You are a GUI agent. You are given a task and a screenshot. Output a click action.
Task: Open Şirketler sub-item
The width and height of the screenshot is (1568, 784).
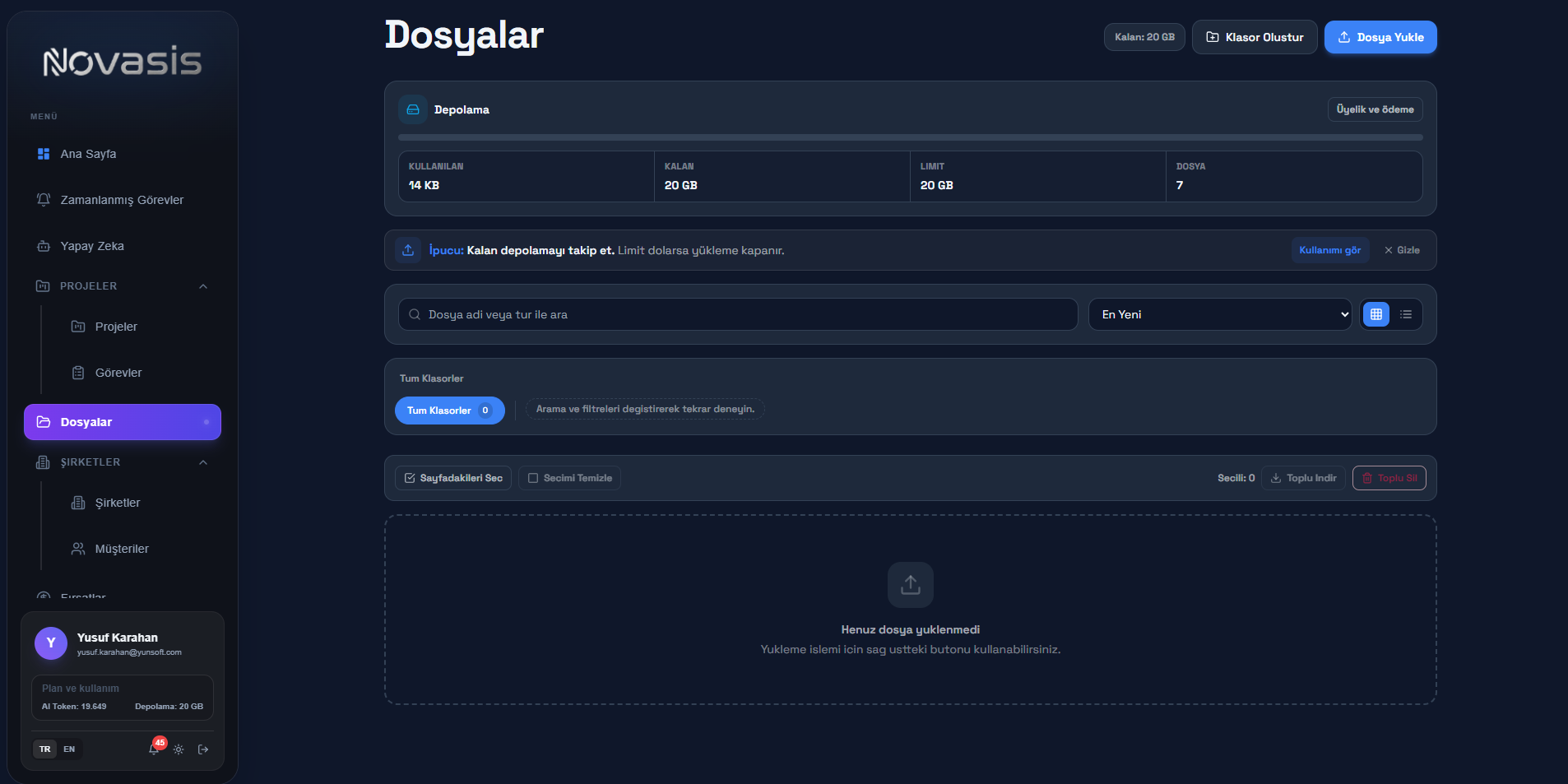(x=140, y=503)
